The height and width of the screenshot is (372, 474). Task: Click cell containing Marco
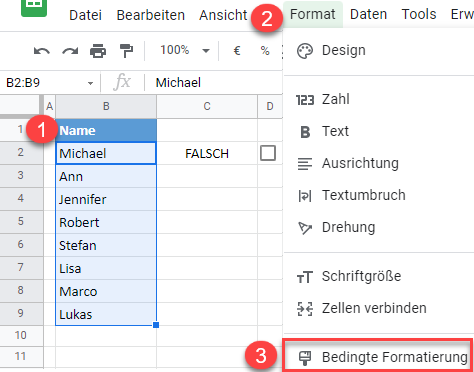(x=106, y=291)
